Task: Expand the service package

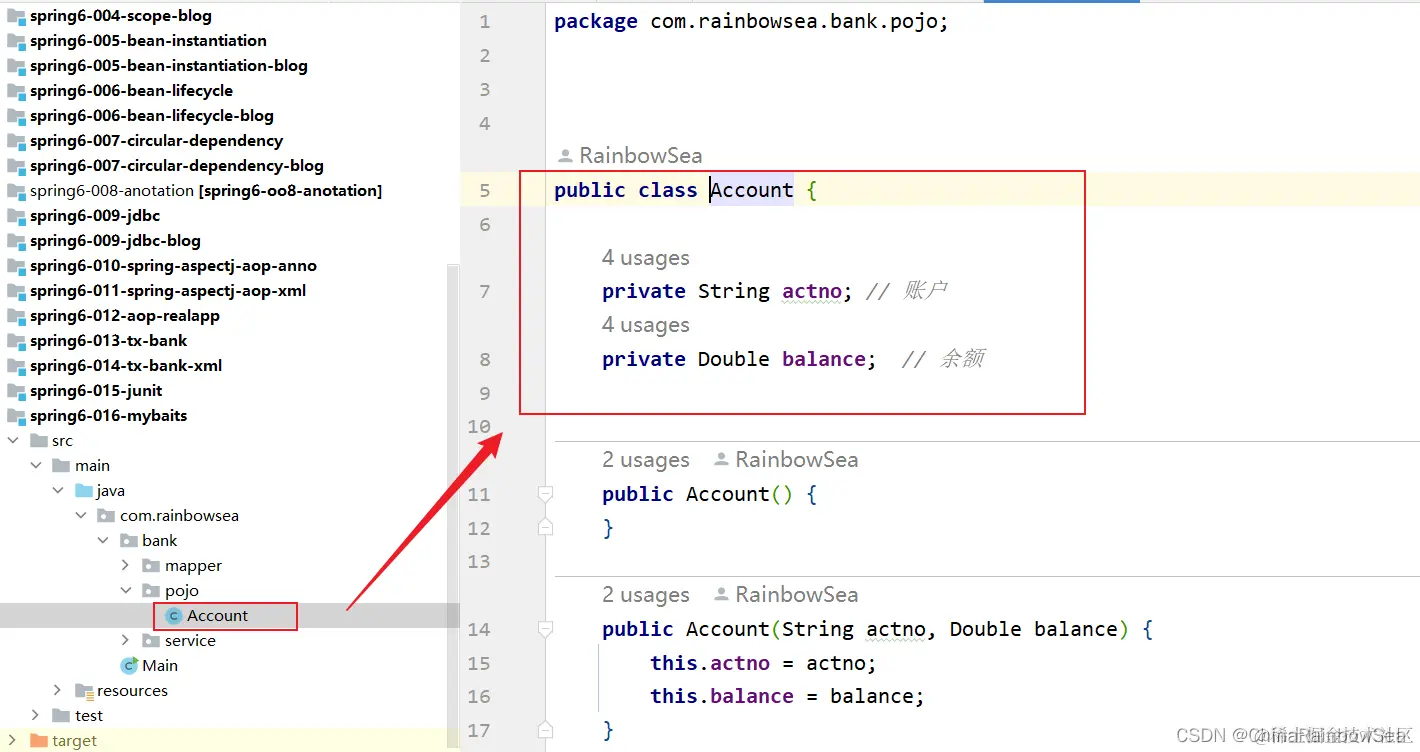Action: (x=125, y=641)
